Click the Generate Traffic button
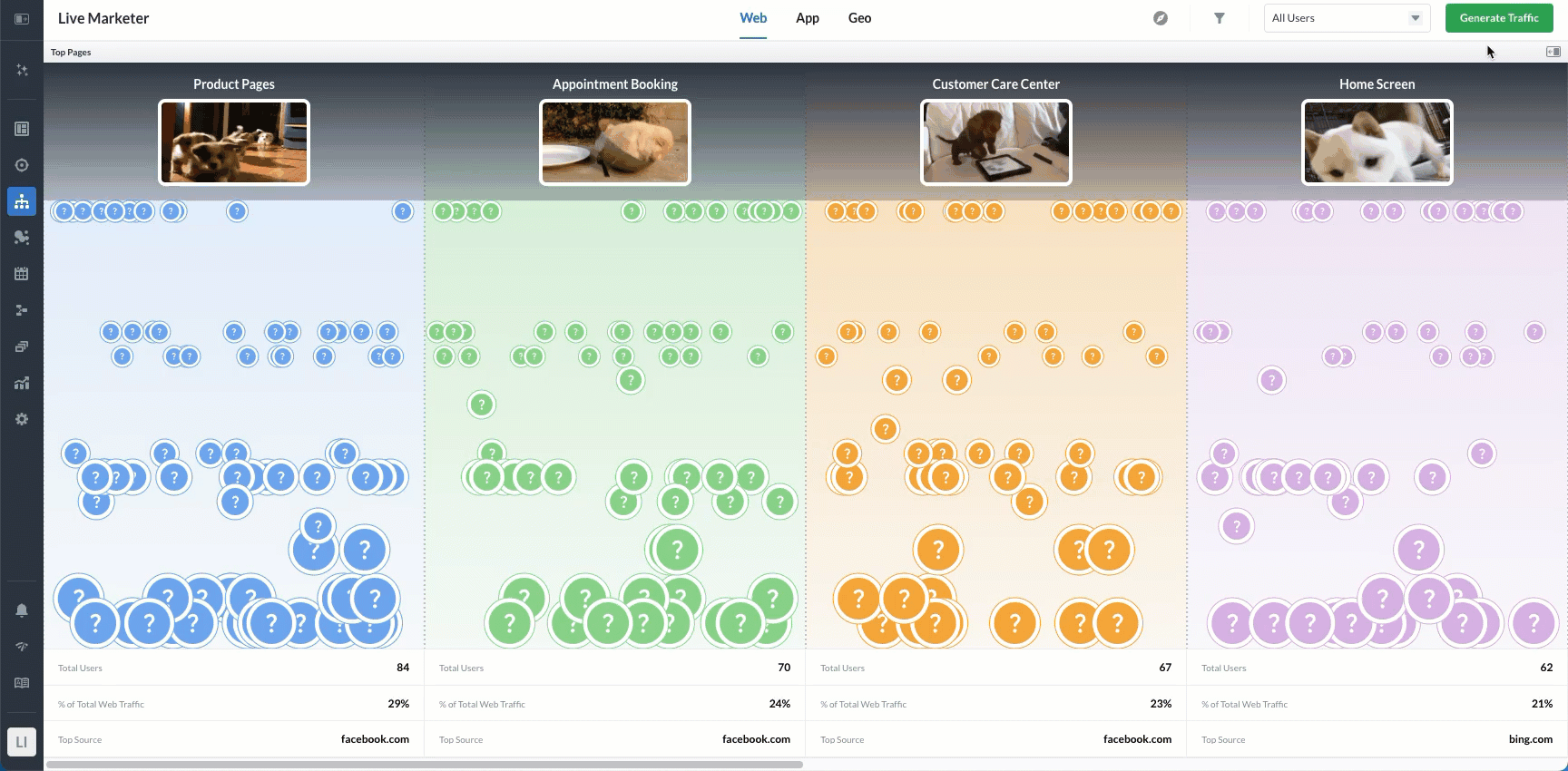This screenshot has height=771, width=1568. 1499,18
